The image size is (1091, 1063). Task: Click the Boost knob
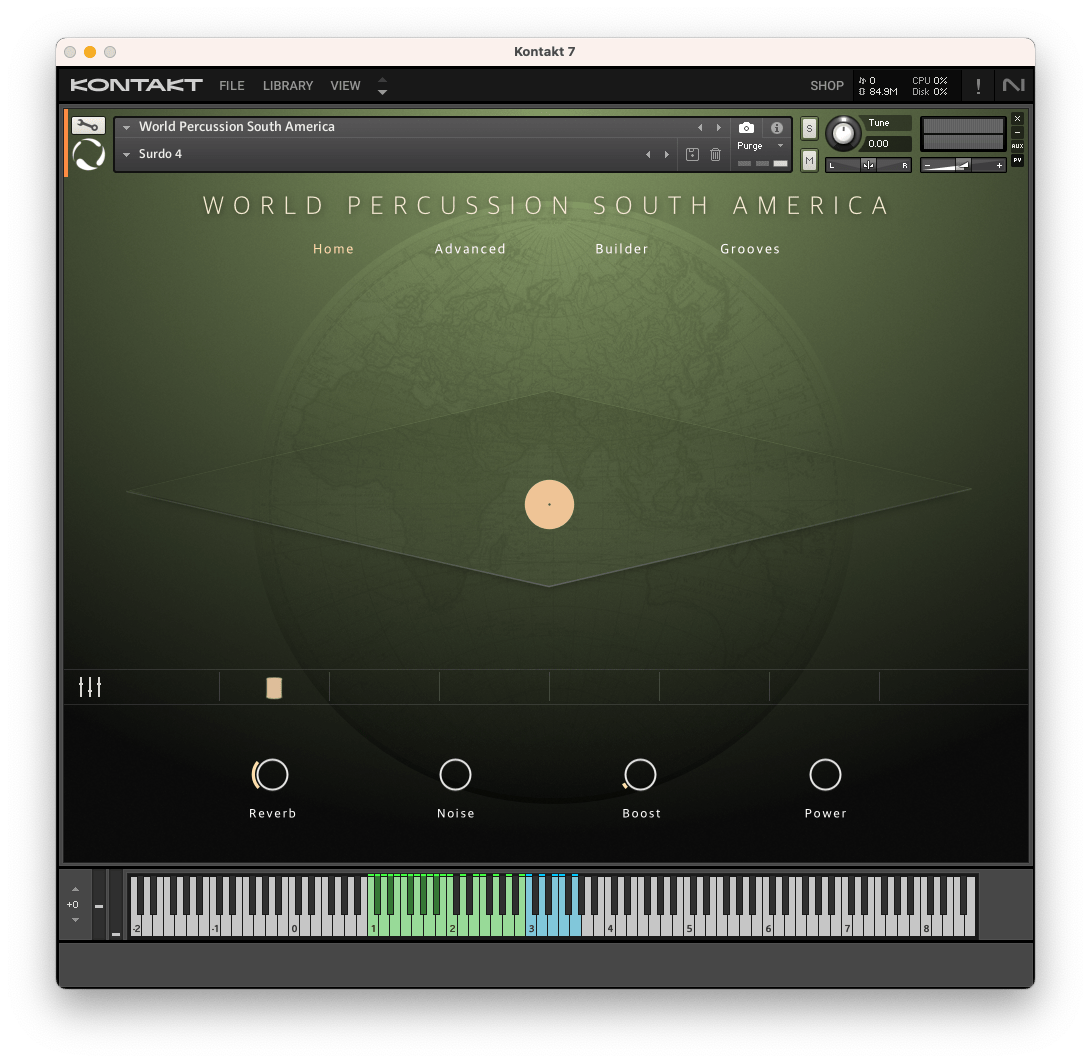[640, 774]
